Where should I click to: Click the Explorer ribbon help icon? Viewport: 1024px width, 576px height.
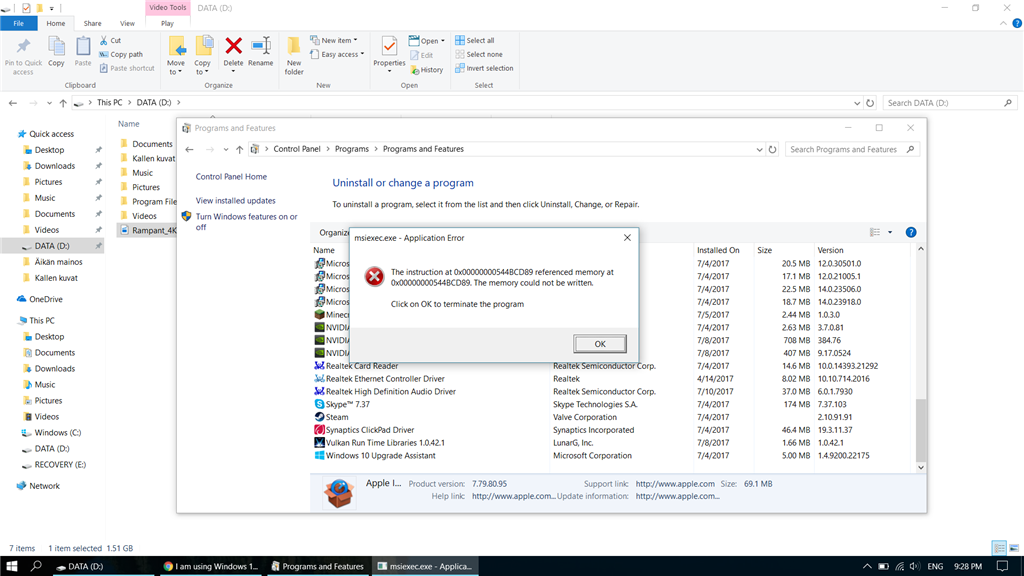point(1017,23)
